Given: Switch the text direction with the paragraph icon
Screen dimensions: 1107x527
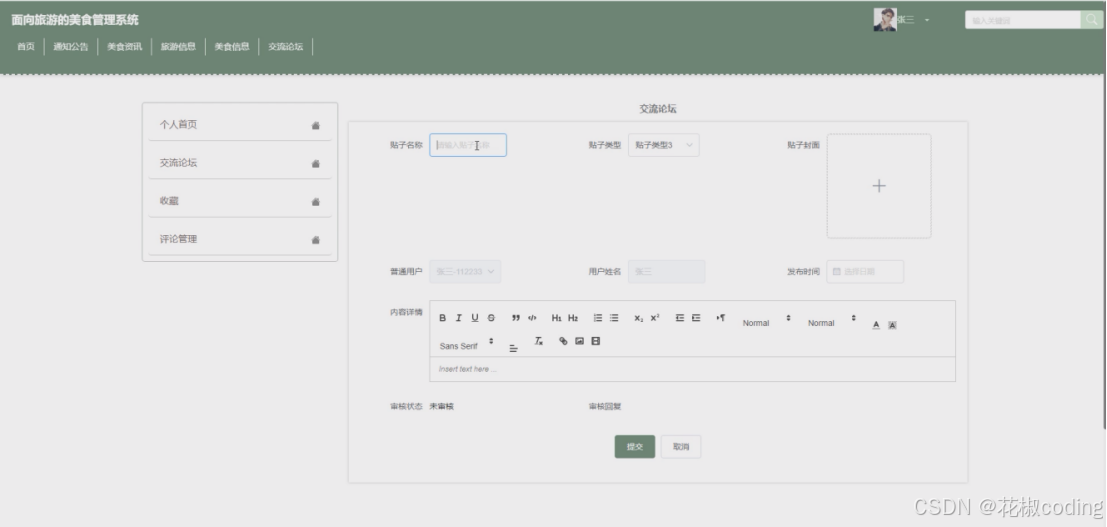Looking at the screenshot, I should point(721,318).
